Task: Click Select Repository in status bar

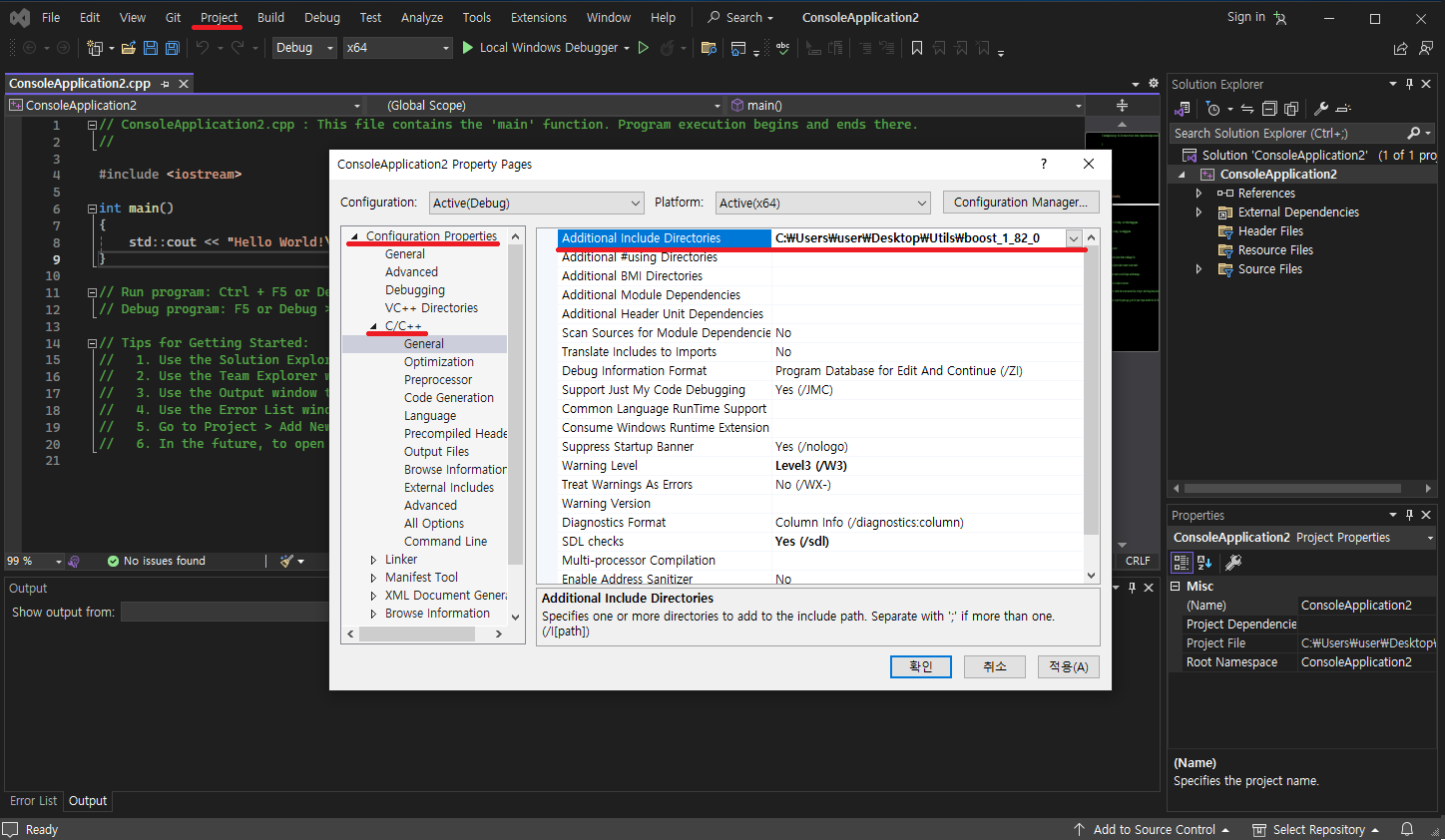Action: pos(1317,829)
